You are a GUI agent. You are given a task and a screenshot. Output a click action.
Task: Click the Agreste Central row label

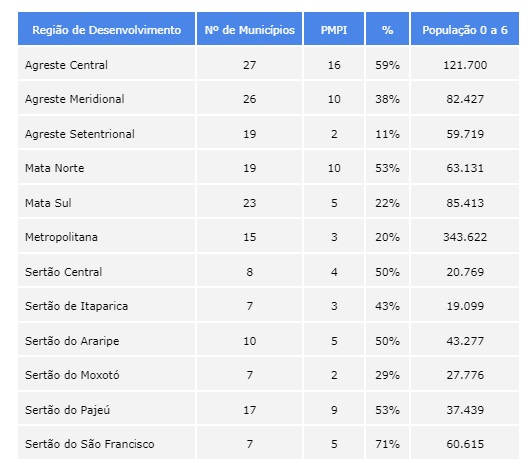(66, 65)
